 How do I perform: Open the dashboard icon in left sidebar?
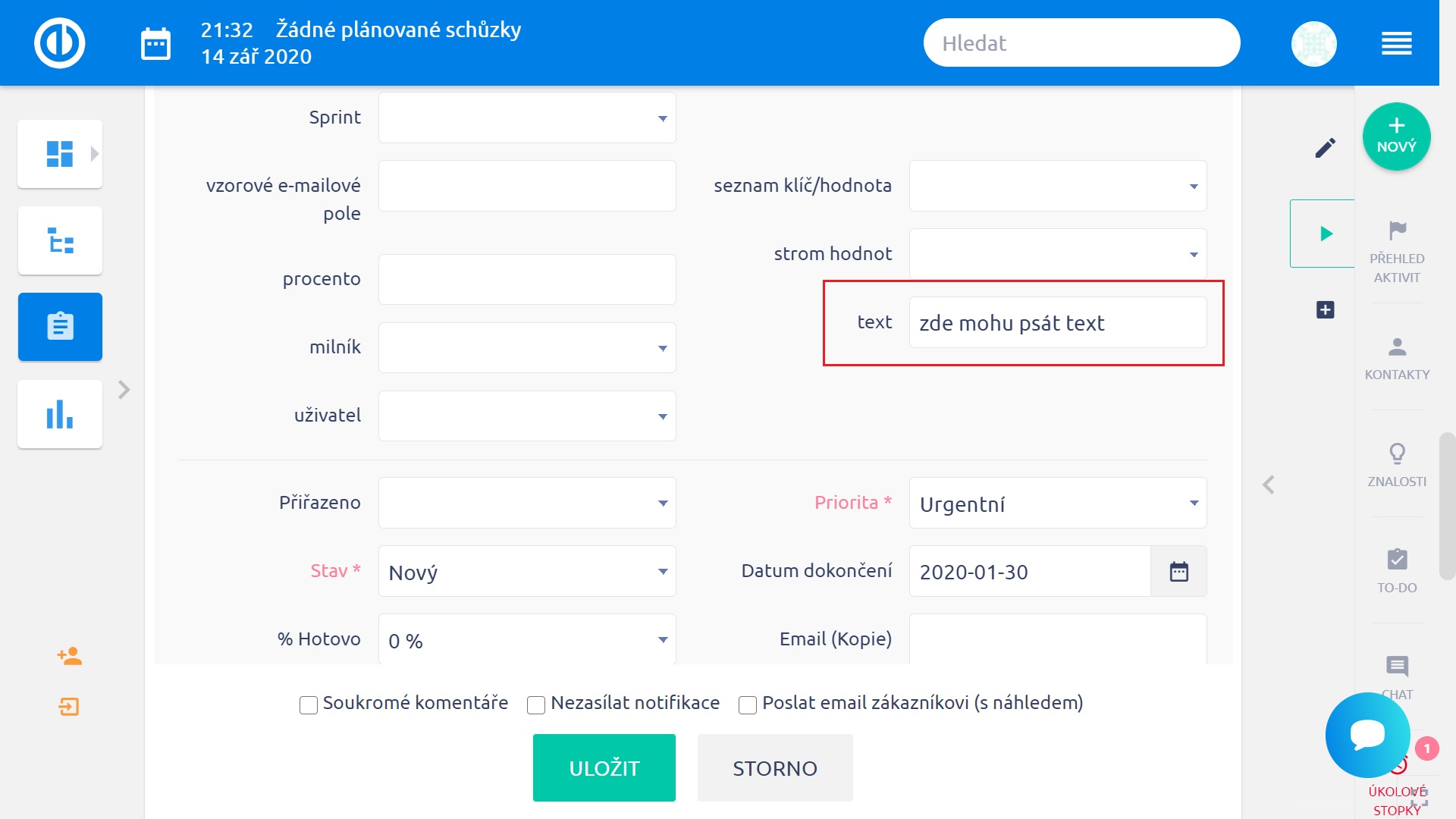coord(60,154)
